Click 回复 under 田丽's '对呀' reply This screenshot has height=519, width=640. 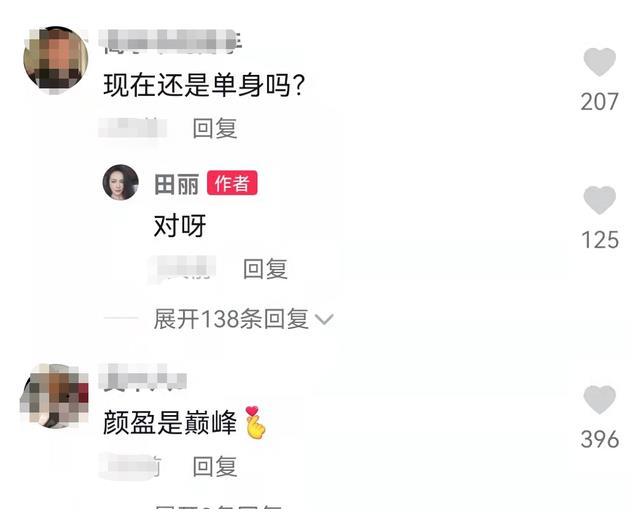point(265,269)
